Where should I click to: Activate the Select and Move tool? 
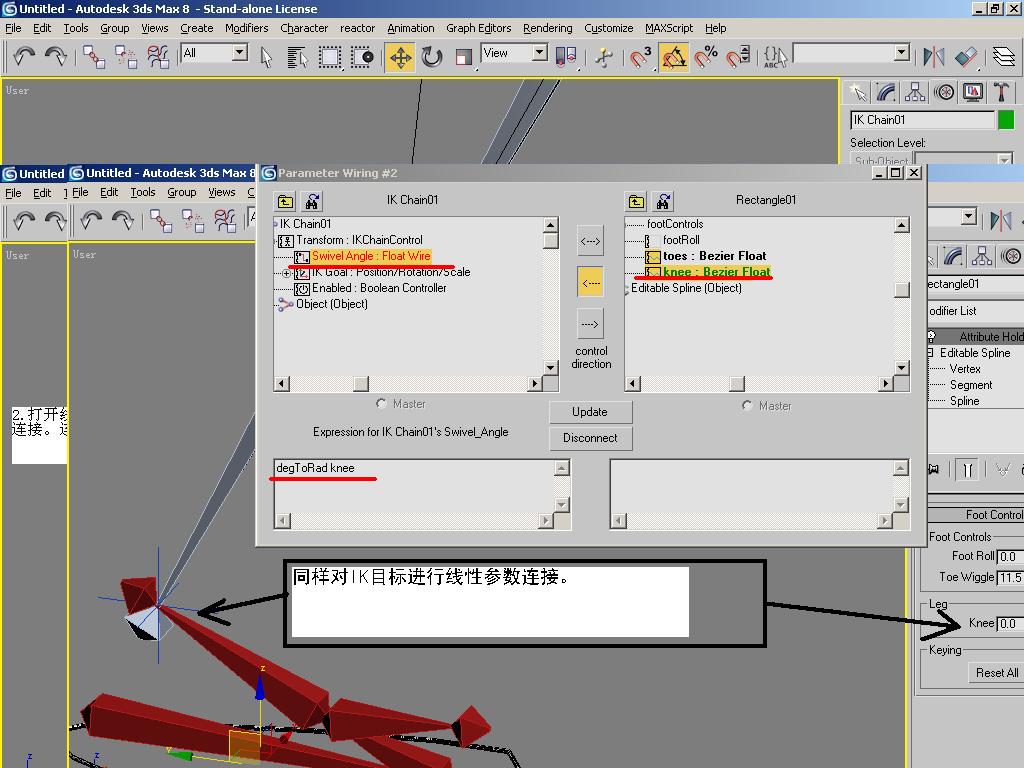(x=400, y=57)
